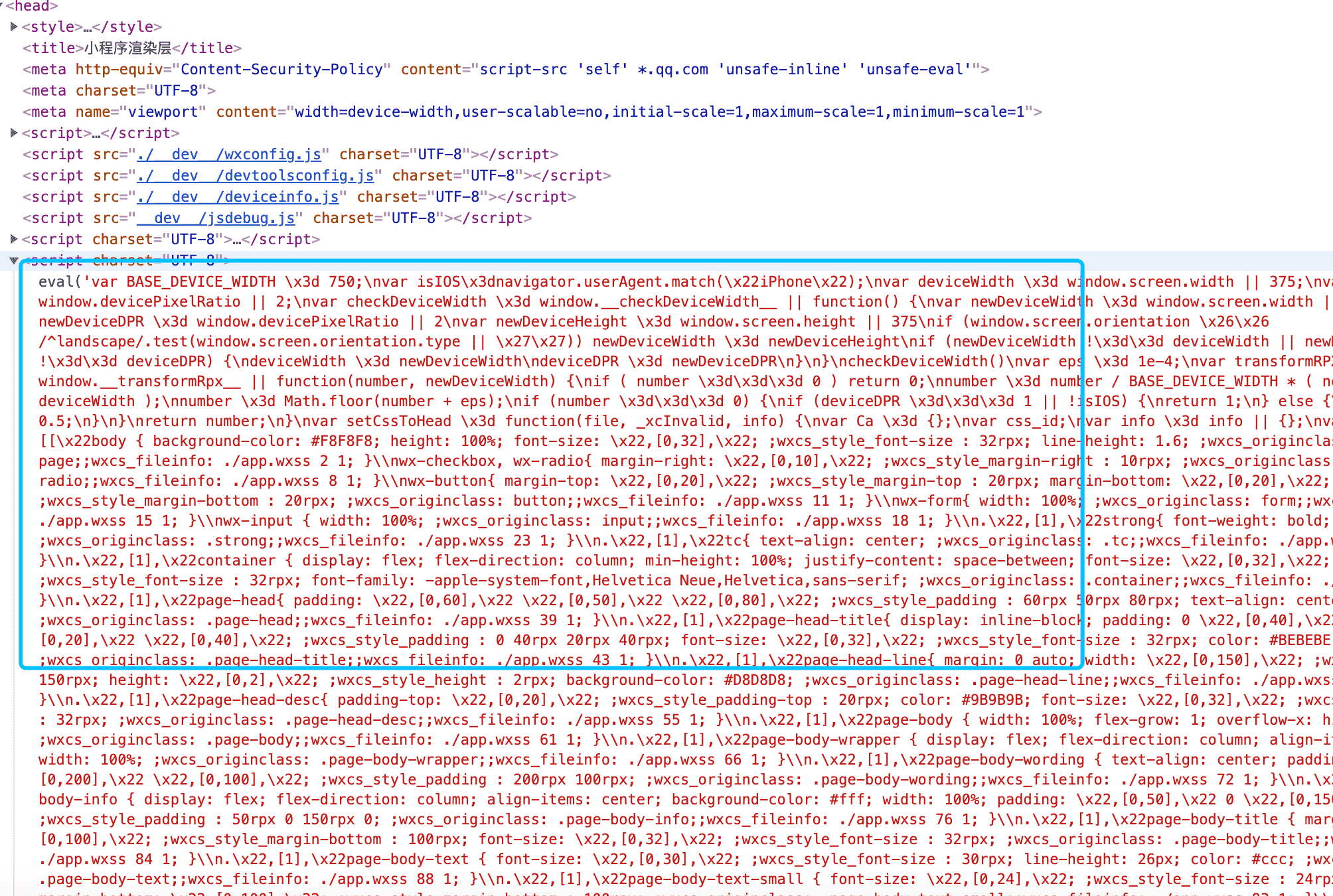Select the viewport meta tag row
This screenshot has width=1333, height=896.
pos(532,112)
